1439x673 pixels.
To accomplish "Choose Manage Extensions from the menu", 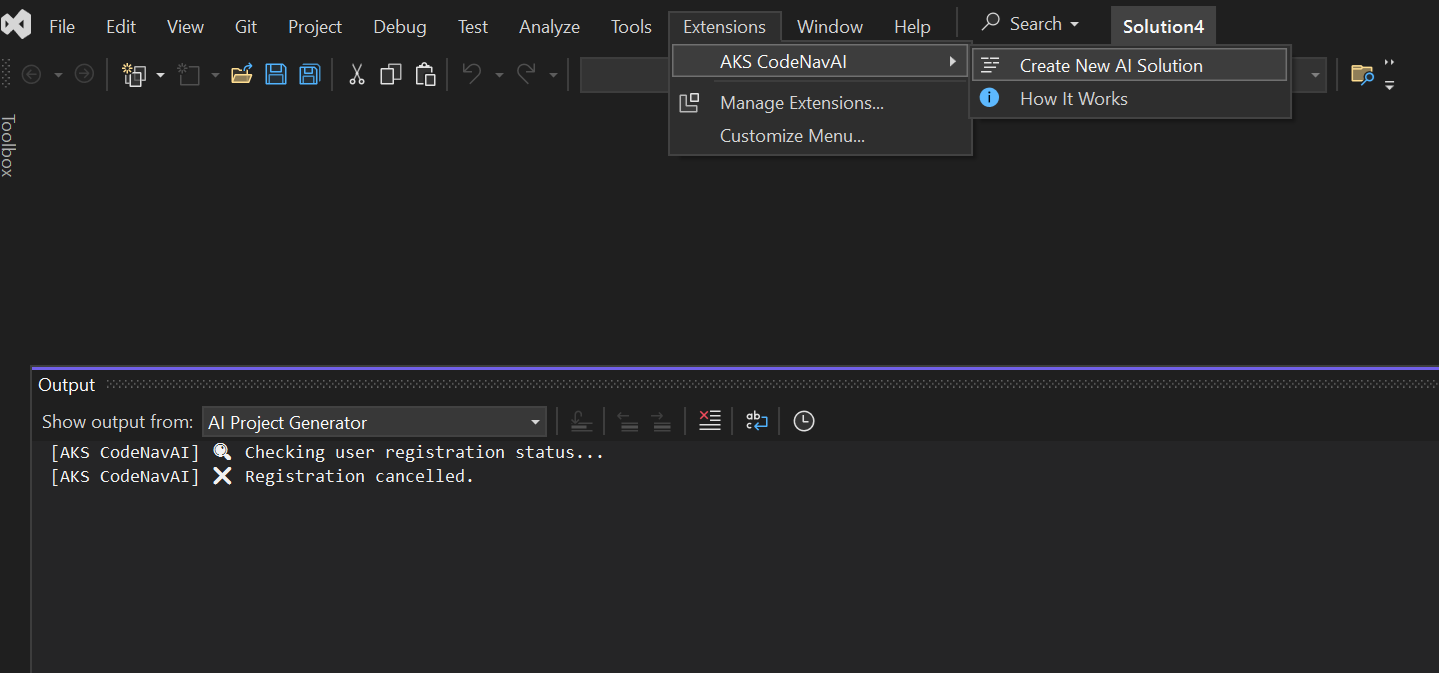I will tap(801, 103).
